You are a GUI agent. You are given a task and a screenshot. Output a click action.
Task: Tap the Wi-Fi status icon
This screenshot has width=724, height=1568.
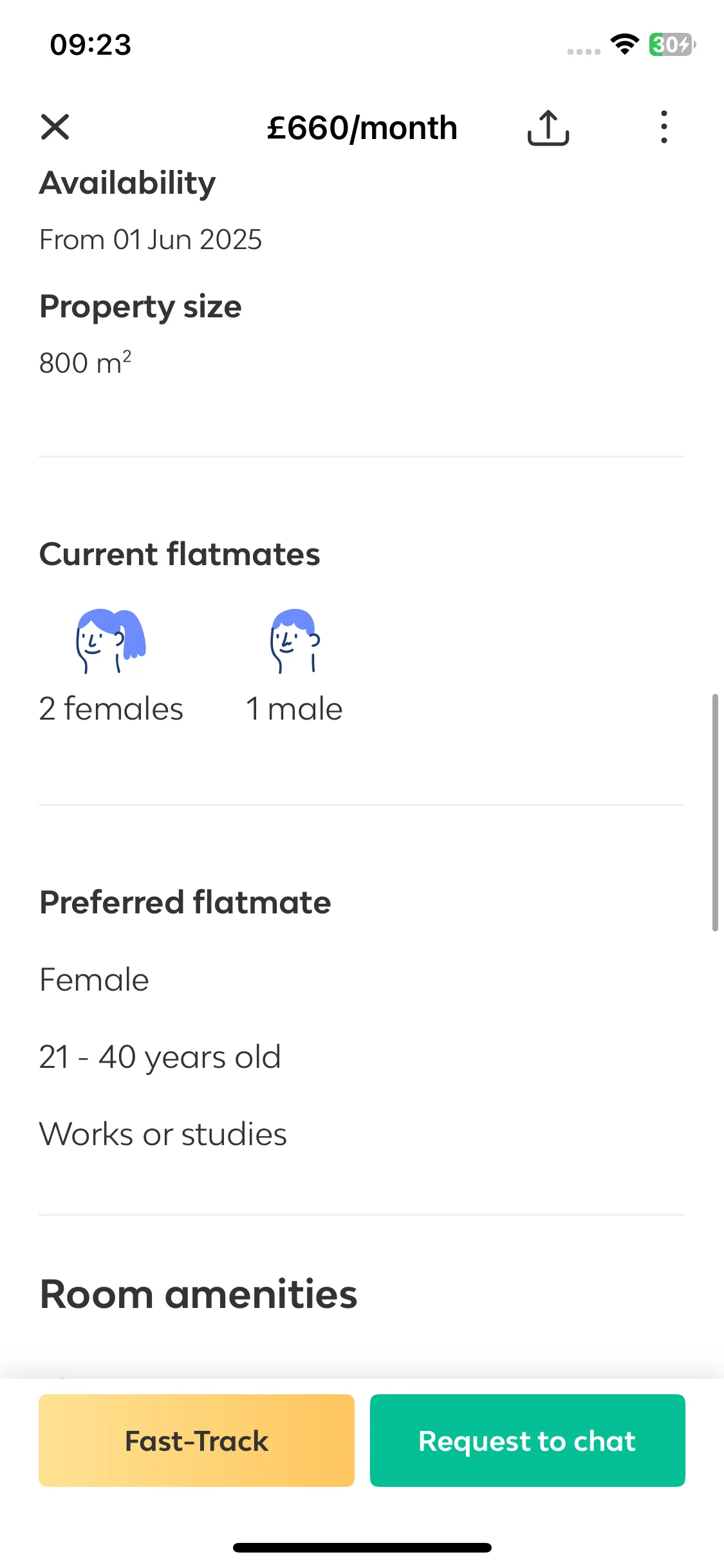pyautogui.click(x=624, y=44)
